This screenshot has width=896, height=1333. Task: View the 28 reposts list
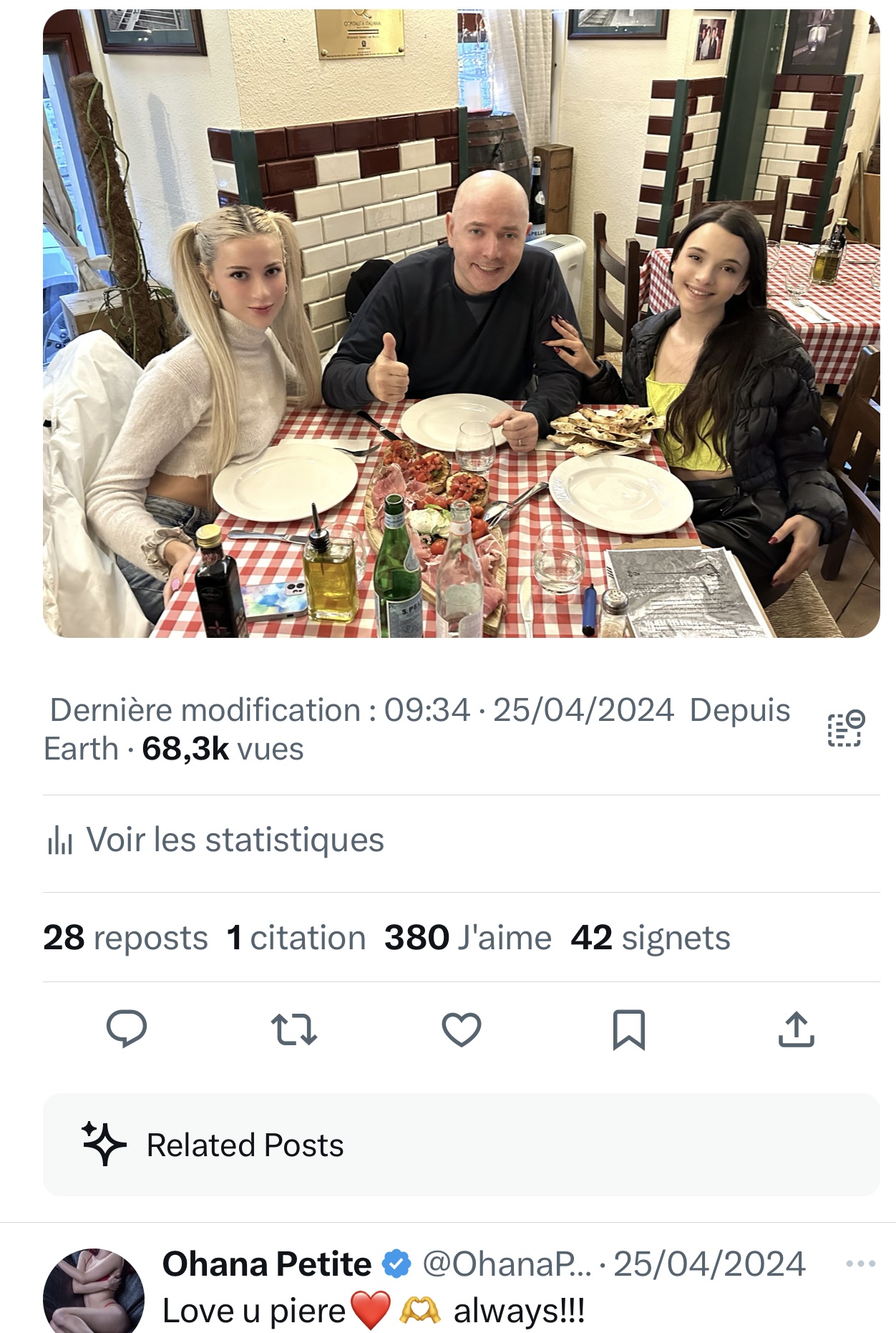tap(125, 938)
